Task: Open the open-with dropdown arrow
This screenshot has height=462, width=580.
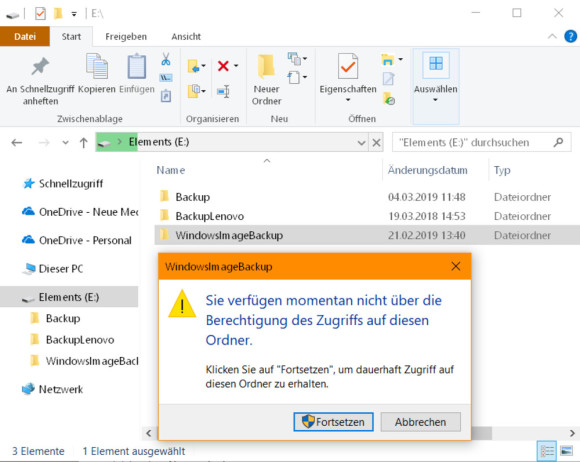Action: 401,59
